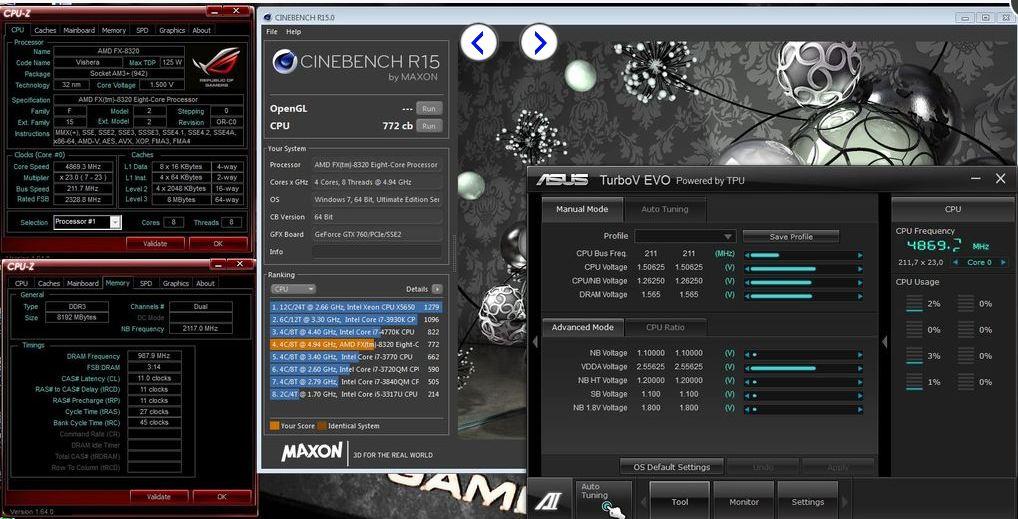
Task: Select the Advanced Mode tab in TurboV
Action: (x=582, y=327)
